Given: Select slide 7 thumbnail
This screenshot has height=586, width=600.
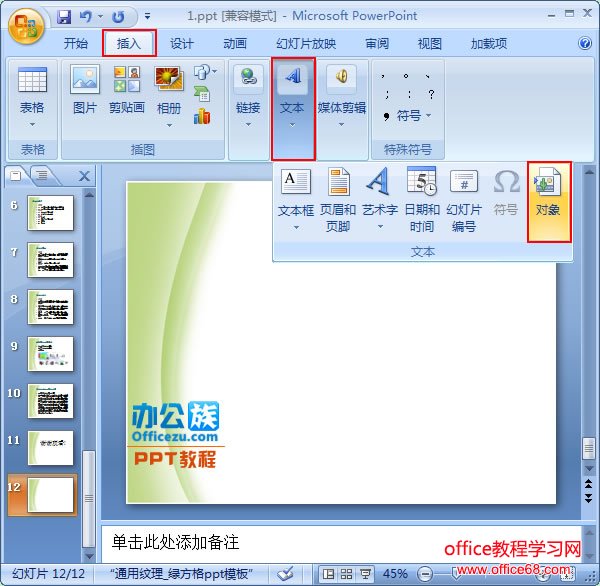Looking at the screenshot, I should [x=51, y=260].
